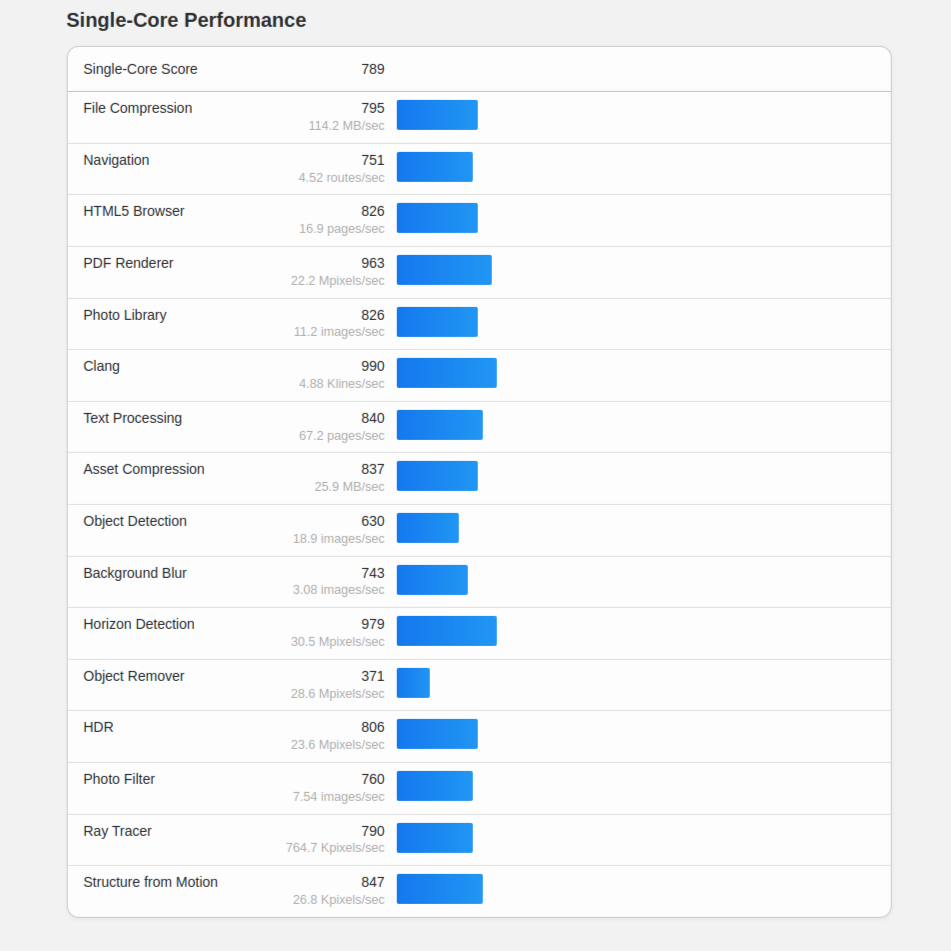The image size is (951, 951).
Task: Click the Clang score bar
Action: (x=446, y=373)
